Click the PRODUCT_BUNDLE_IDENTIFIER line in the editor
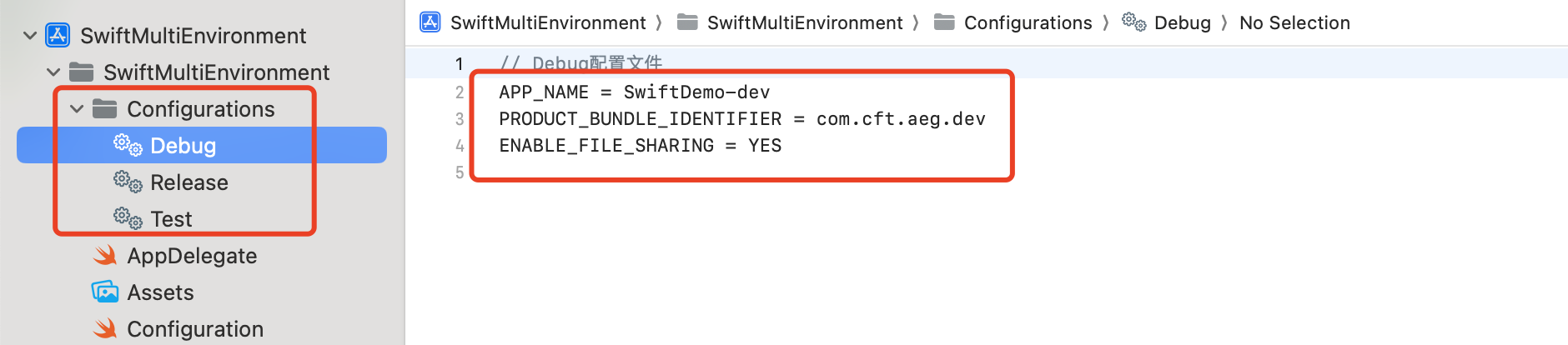Viewport: 1568px width, 345px height. (742, 118)
